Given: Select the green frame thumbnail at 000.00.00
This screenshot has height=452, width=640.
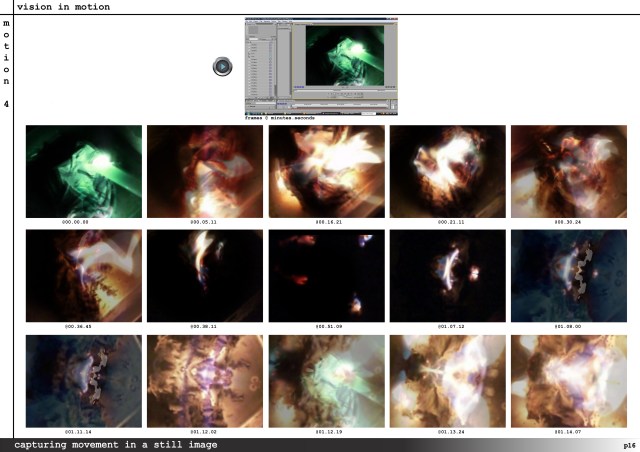Looking at the screenshot, I should [x=84, y=171].
